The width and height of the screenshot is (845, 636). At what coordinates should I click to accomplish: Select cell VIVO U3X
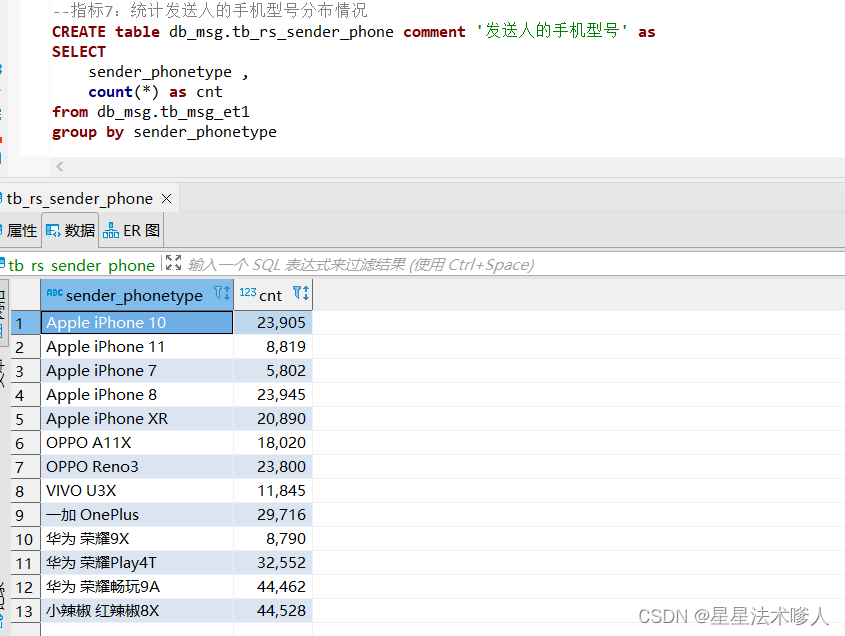(137, 491)
